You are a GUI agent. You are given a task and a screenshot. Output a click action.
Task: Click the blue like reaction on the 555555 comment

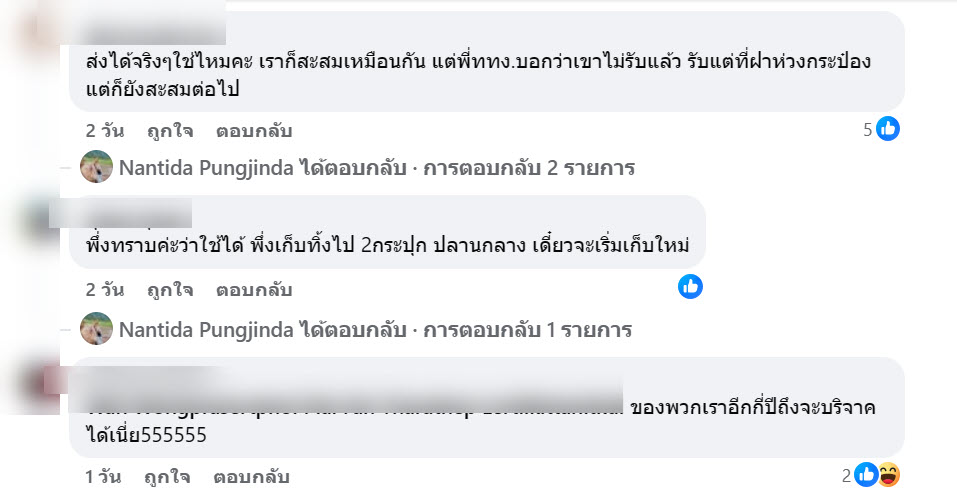pyautogui.click(x=866, y=475)
